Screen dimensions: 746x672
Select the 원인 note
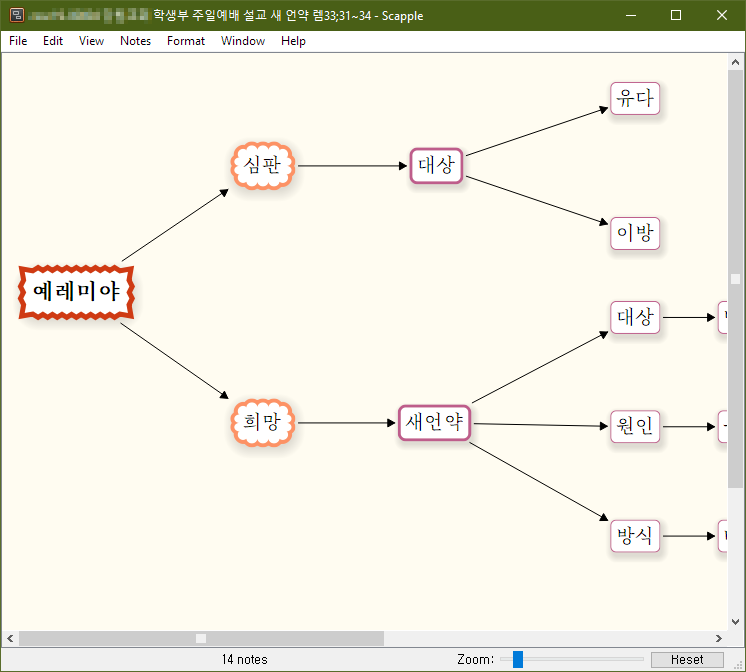pos(635,427)
